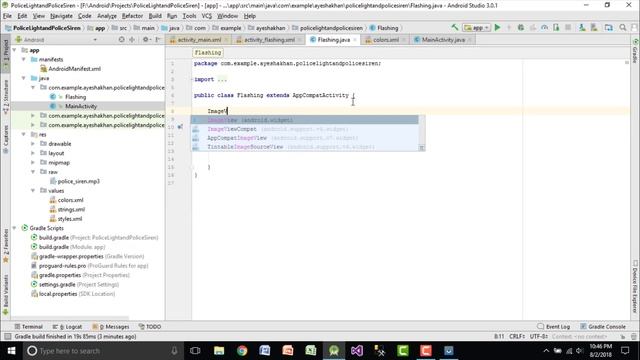640x360 pixels.
Task: Open the Refactor menu
Action: tap(132, 16)
